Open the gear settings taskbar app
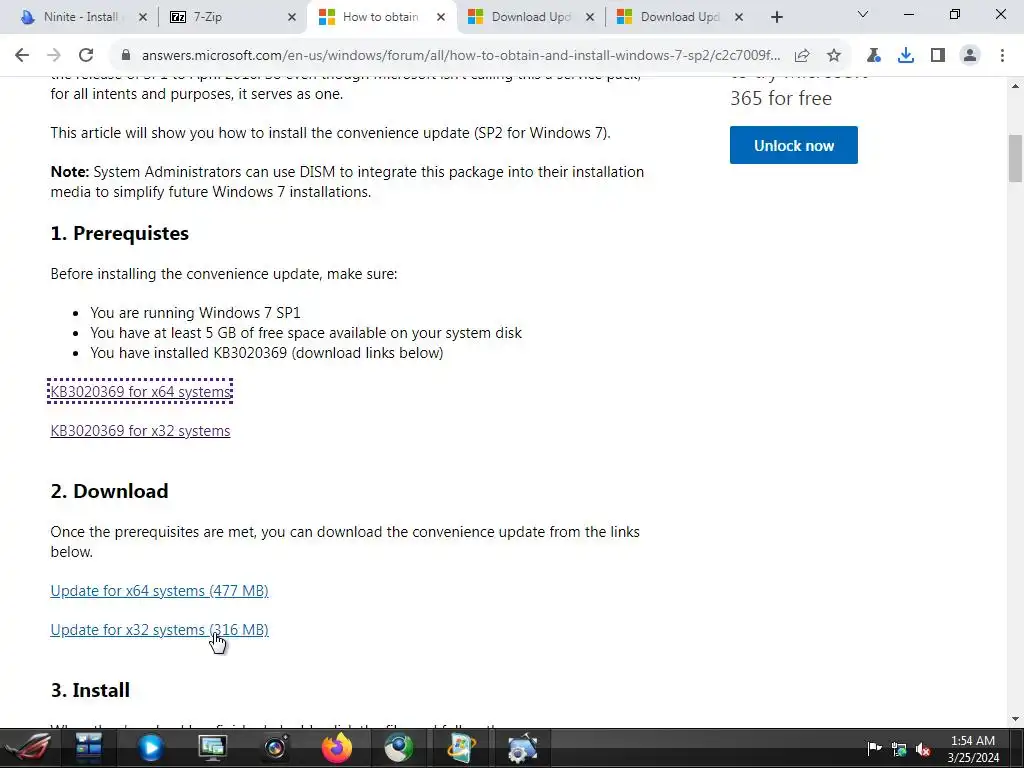The width and height of the screenshot is (1024, 768). (x=522, y=748)
